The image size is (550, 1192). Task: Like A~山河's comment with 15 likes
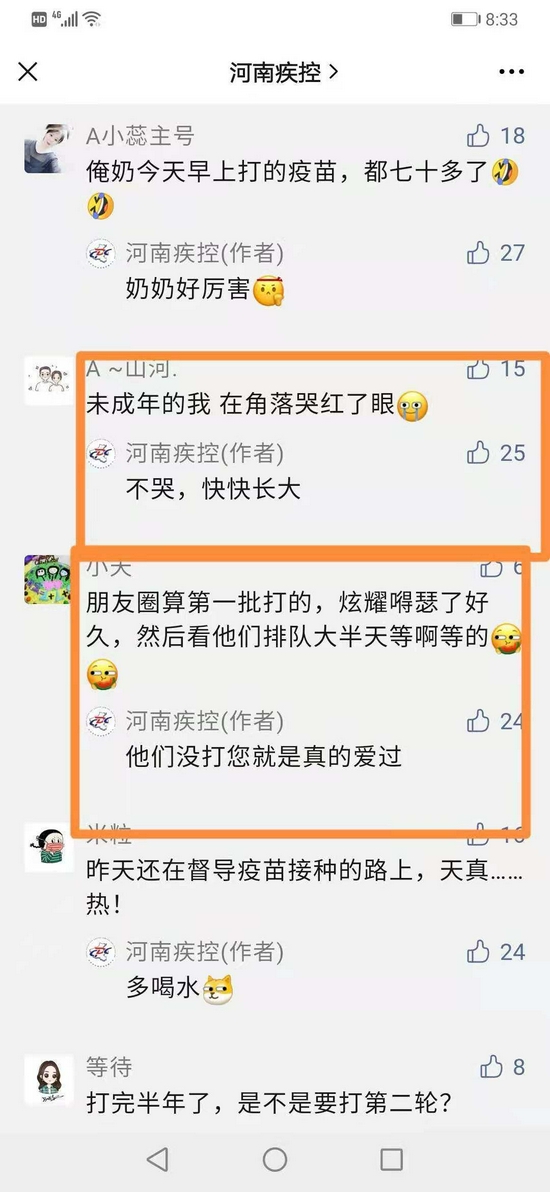478,369
